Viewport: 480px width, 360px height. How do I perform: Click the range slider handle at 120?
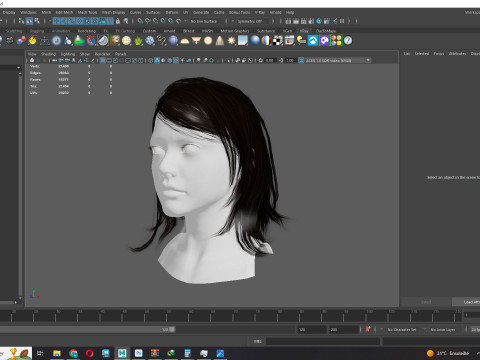[x=172, y=329]
